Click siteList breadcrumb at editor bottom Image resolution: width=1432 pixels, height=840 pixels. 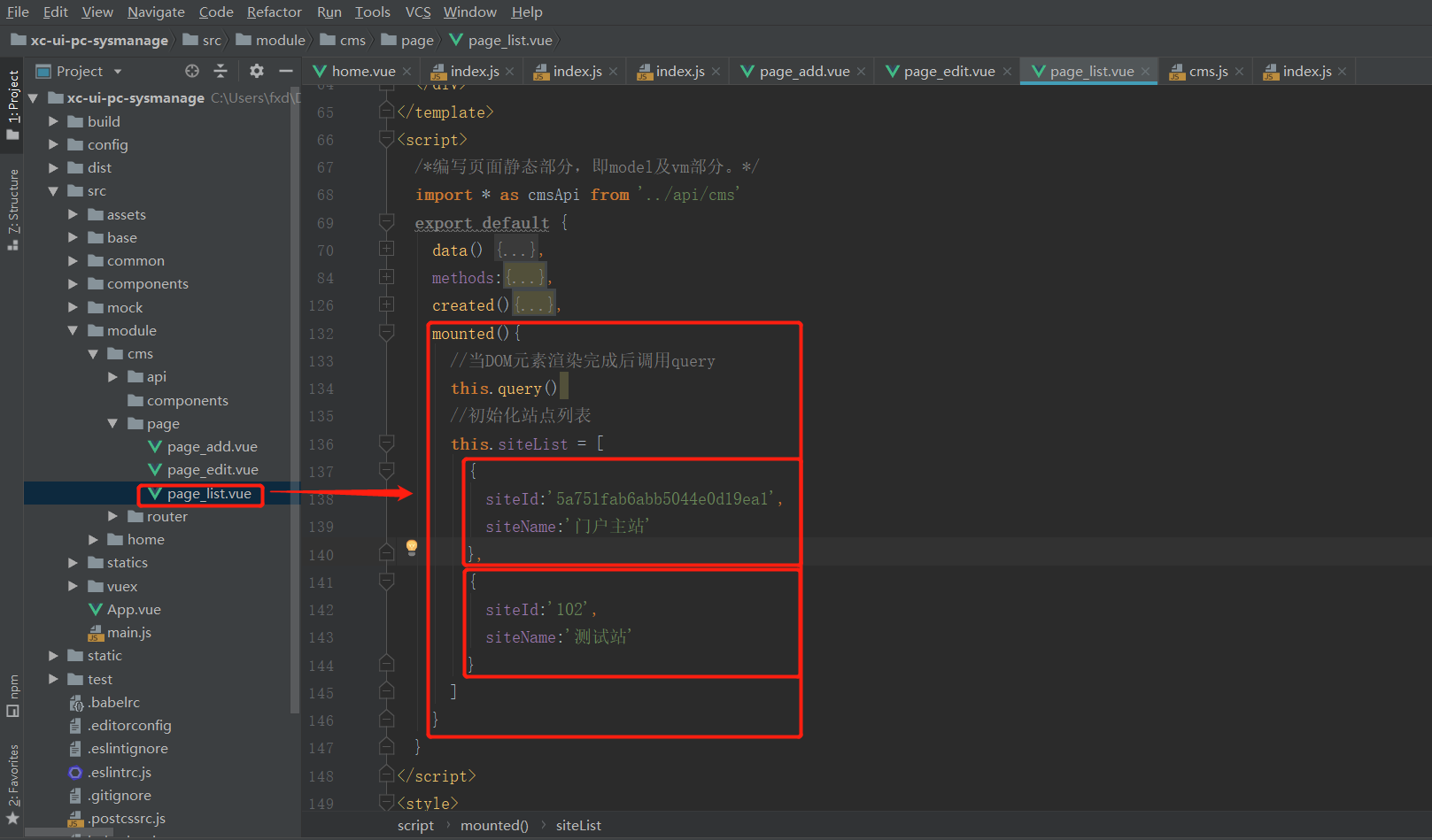click(578, 825)
